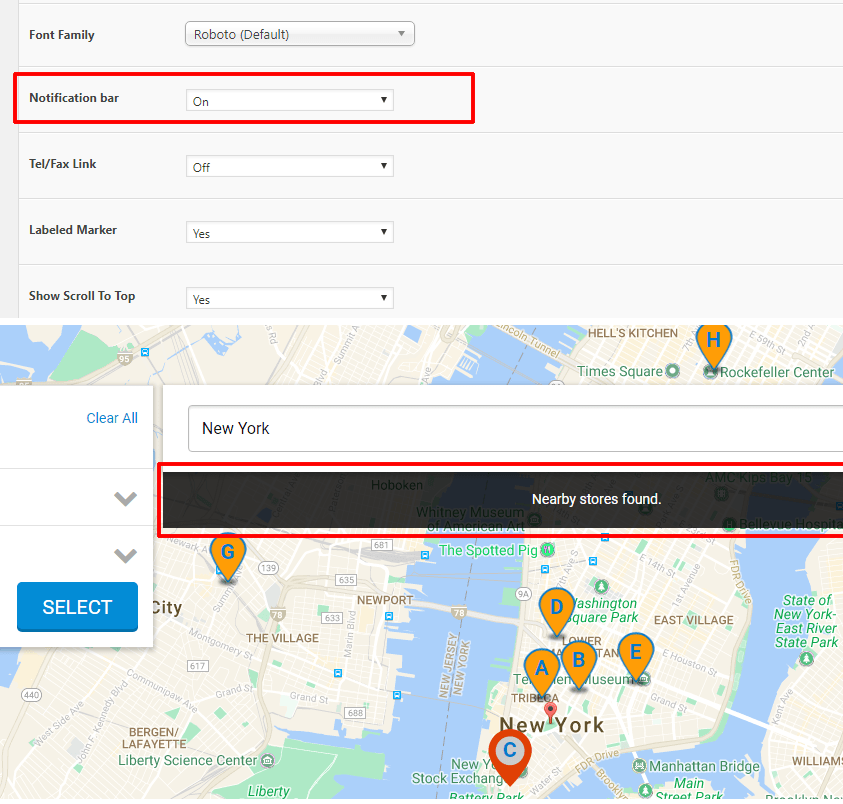Expand the first filter chevron in the sidebar
843x804 pixels.
(125, 498)
